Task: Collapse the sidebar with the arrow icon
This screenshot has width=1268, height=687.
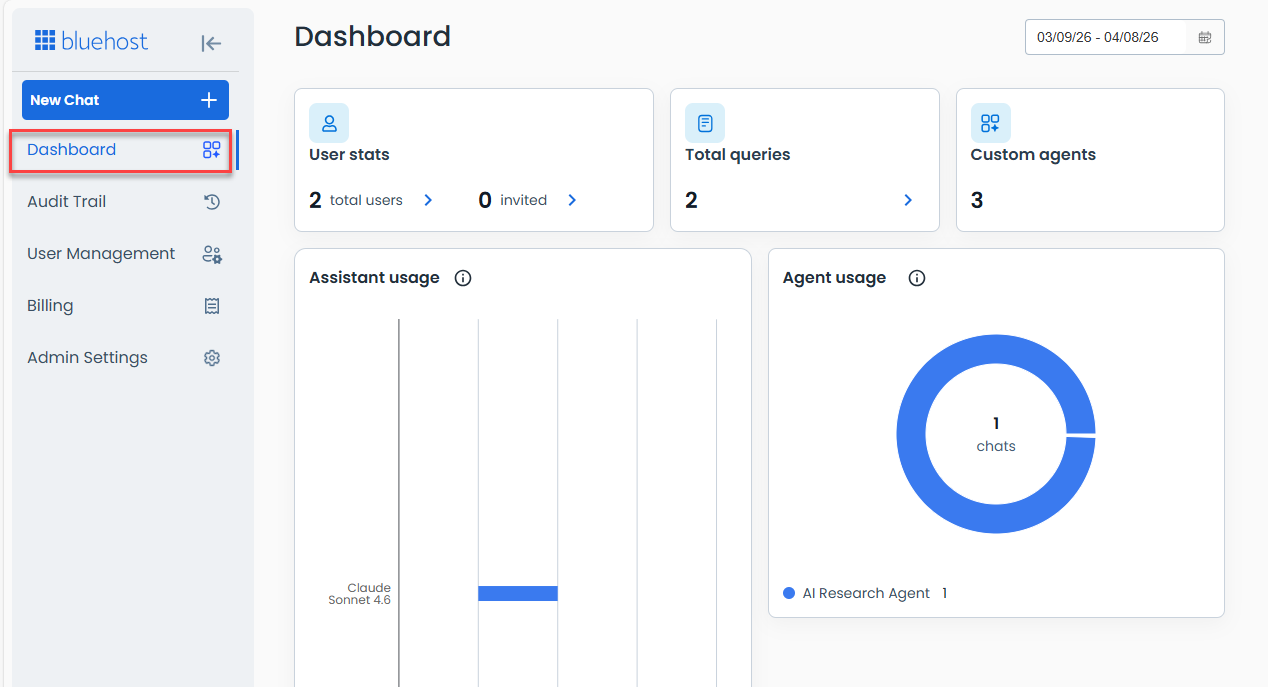Action: [211, 43]
